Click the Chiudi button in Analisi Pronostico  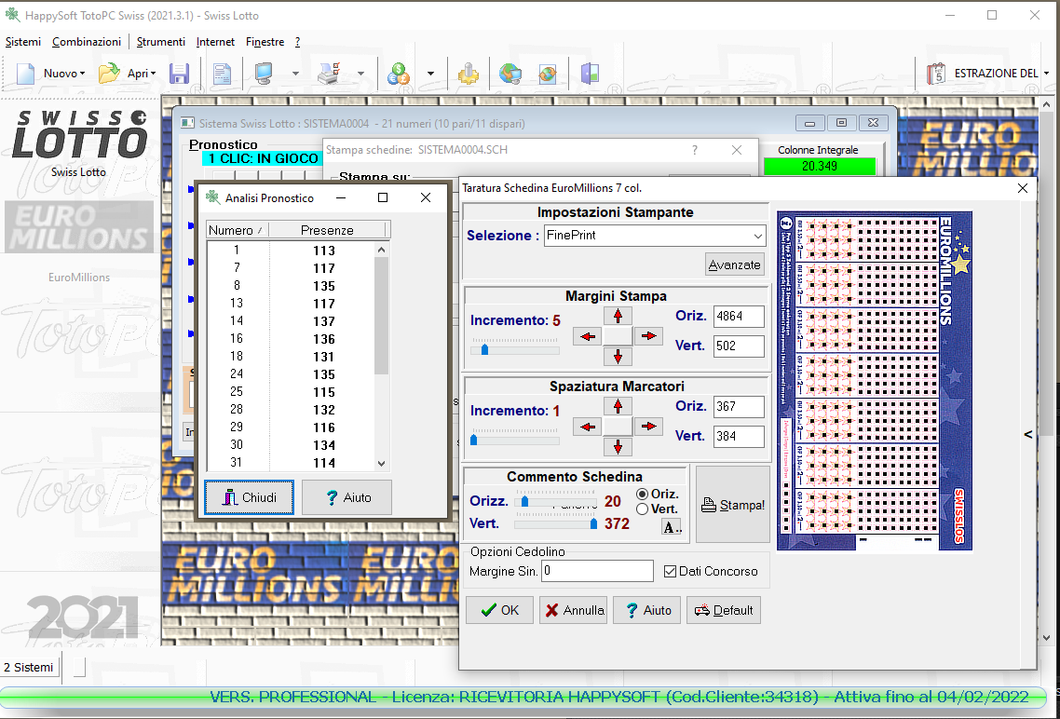click(249, 497)
